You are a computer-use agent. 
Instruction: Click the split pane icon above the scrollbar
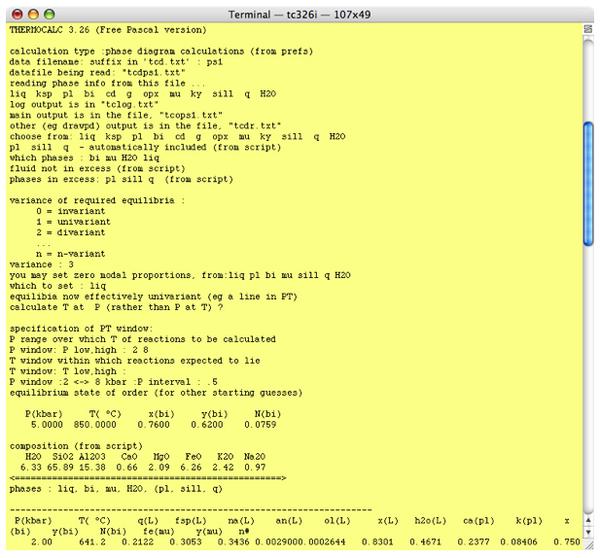click(588, 29)
